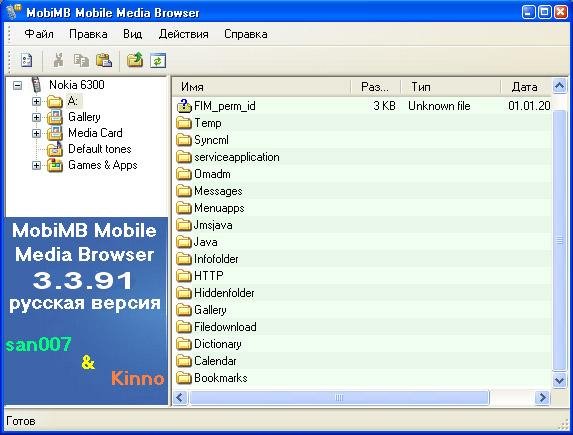Image resolution: width=573 pixels, height=435 pixels.
Task: Click the vertical scrollbar thumb
Action: coord(559,241)
